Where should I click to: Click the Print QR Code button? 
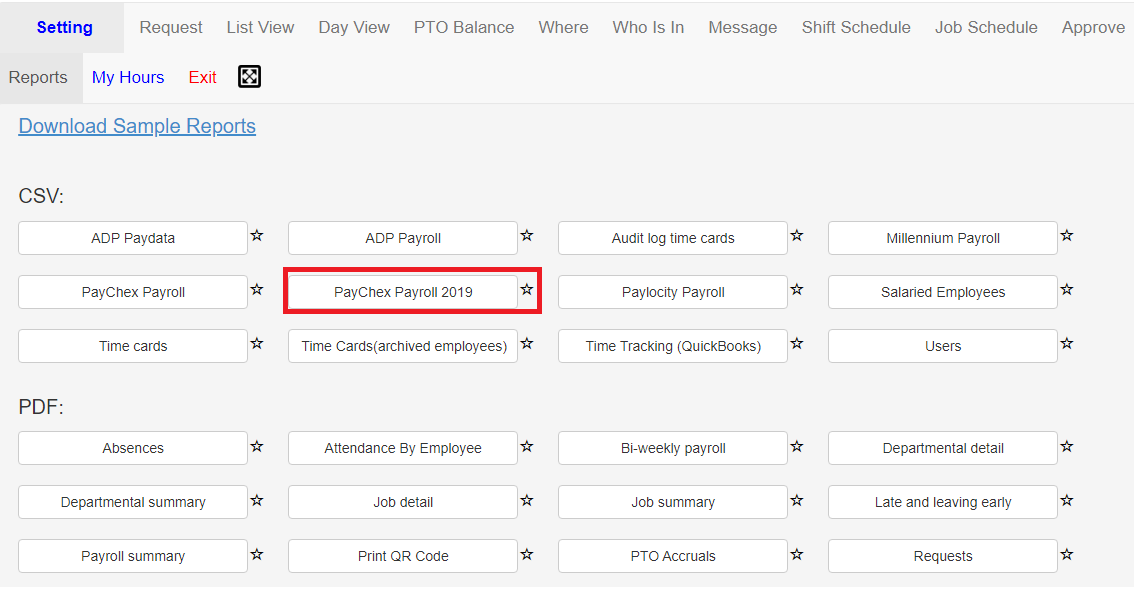tap(403, 556)
